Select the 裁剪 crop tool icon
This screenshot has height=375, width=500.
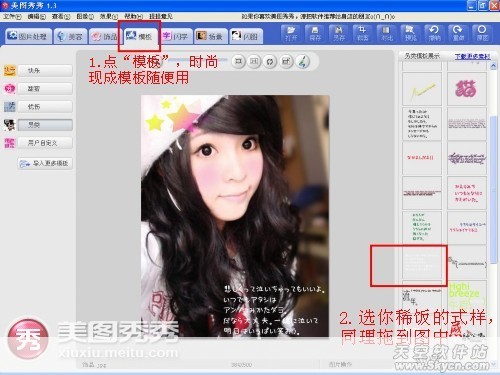point(363,34)
